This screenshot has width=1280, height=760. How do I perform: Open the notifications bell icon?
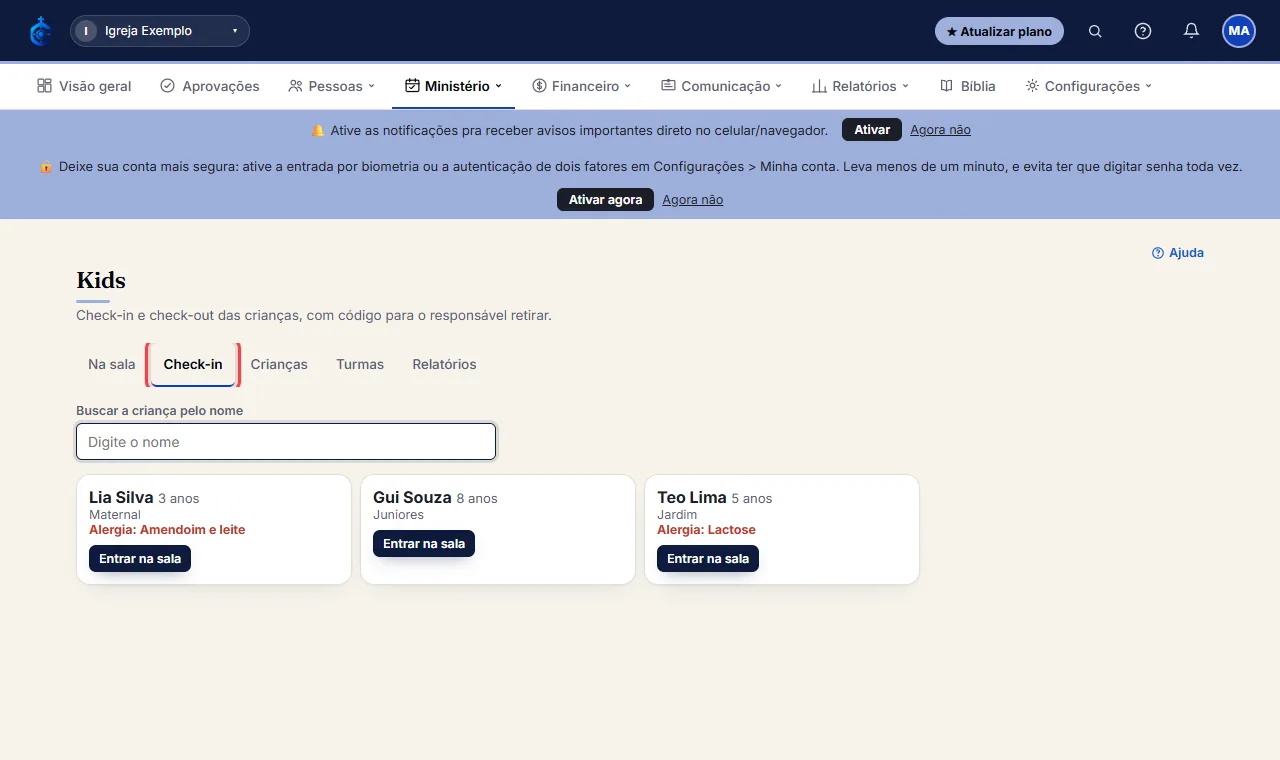click(1191, 31)
